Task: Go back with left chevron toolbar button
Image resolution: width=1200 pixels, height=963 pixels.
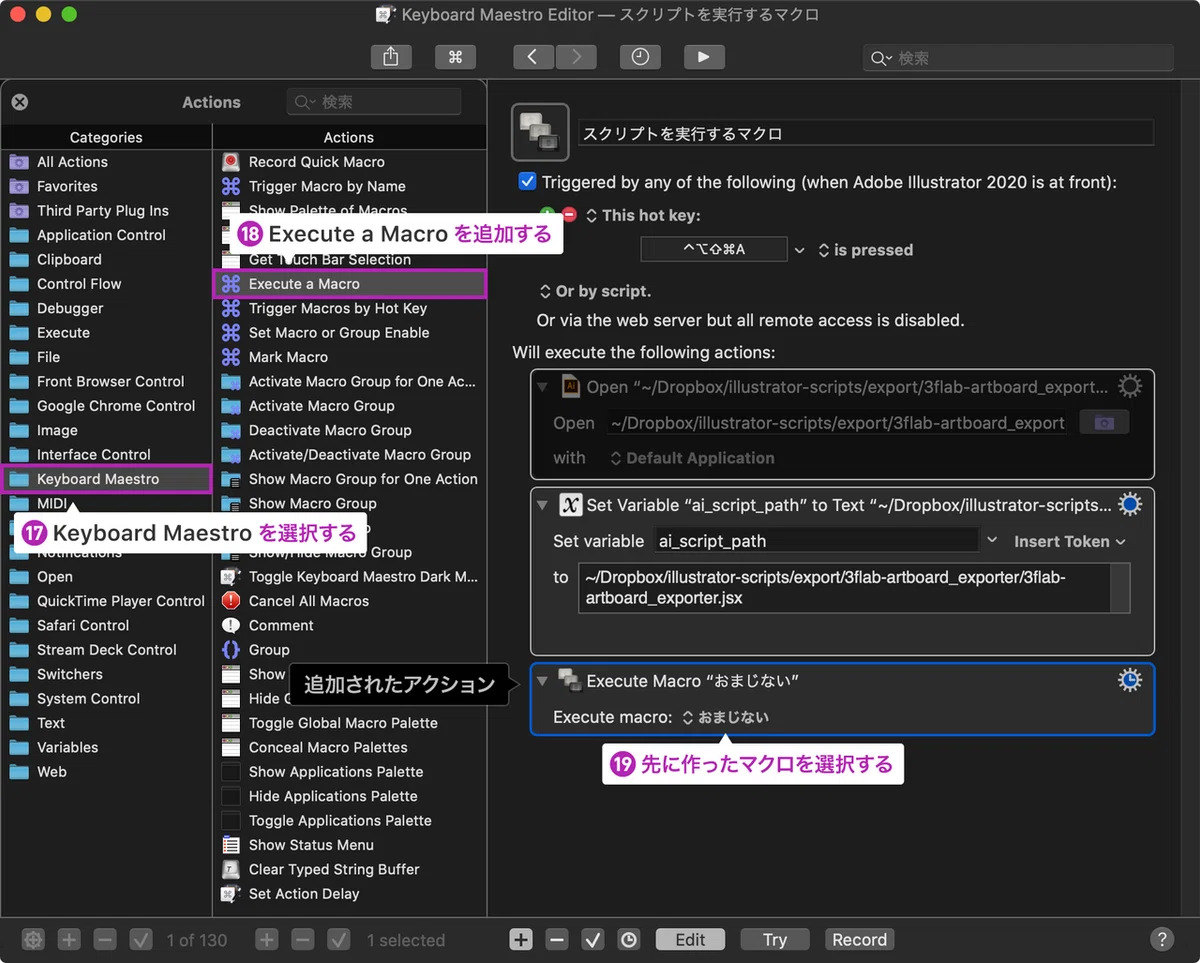Action: coord(533,58)
